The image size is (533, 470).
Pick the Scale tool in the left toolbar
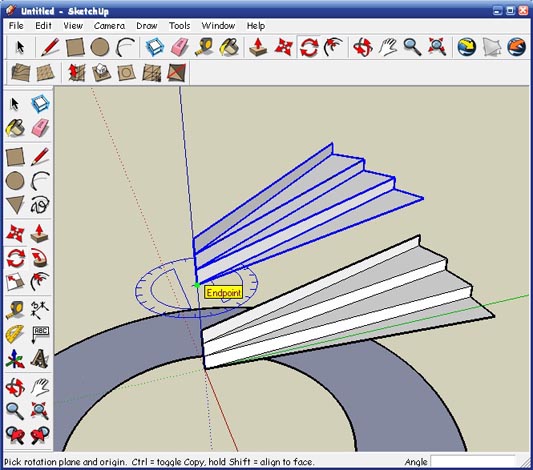tap(15, 282)
